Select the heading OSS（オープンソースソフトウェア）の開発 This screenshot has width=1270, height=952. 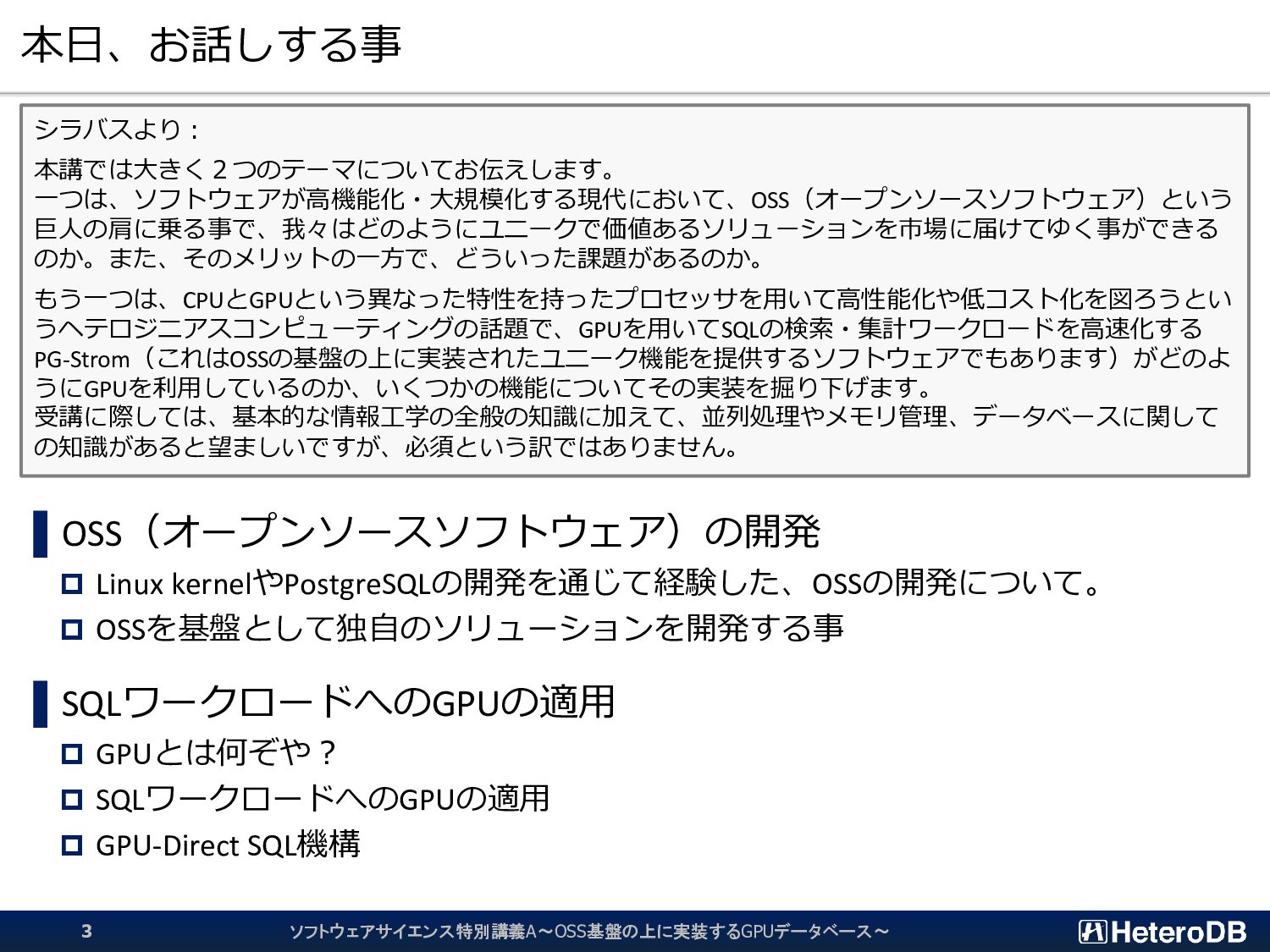pos(440,532)
